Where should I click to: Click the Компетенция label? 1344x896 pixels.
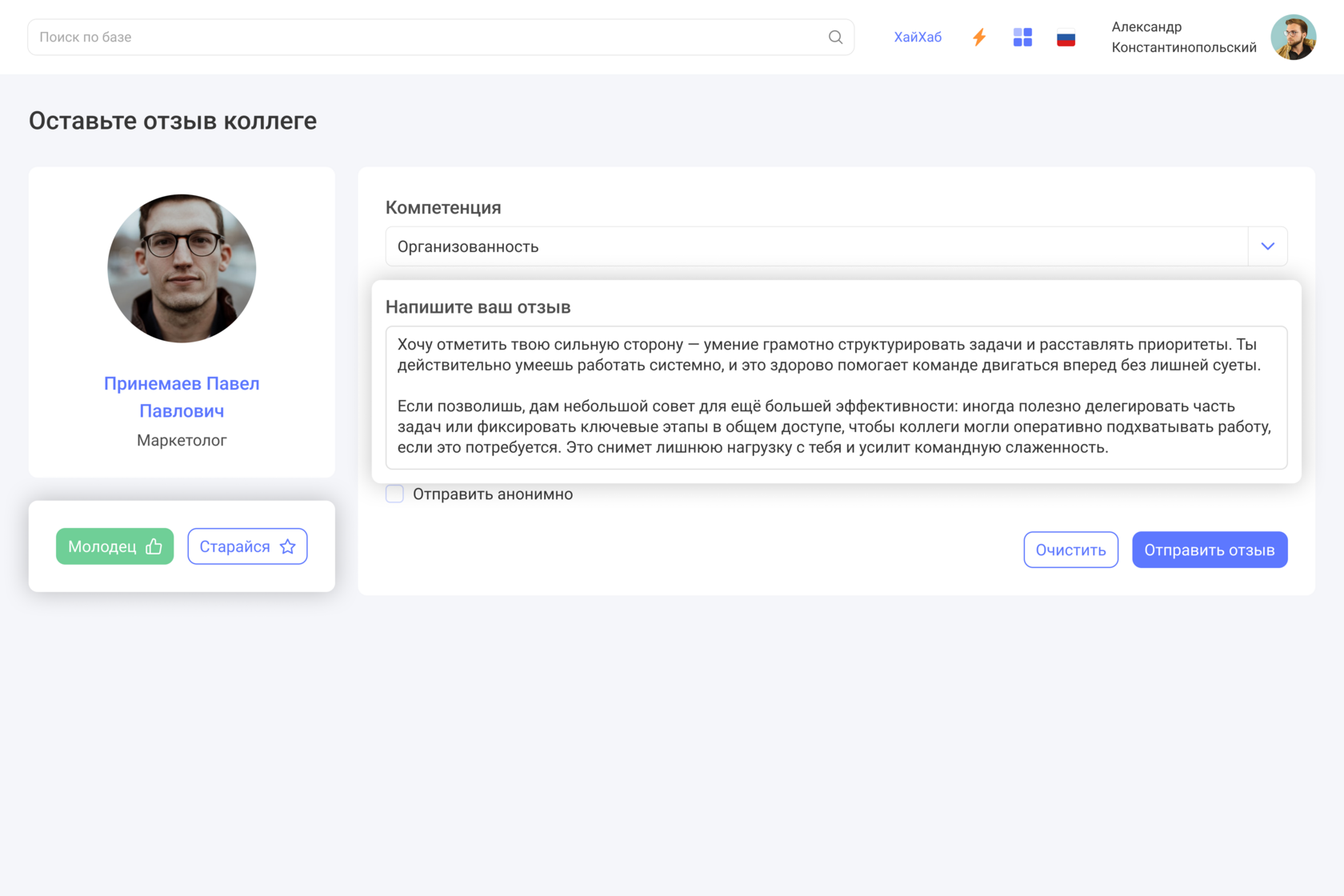coord(443,208)
